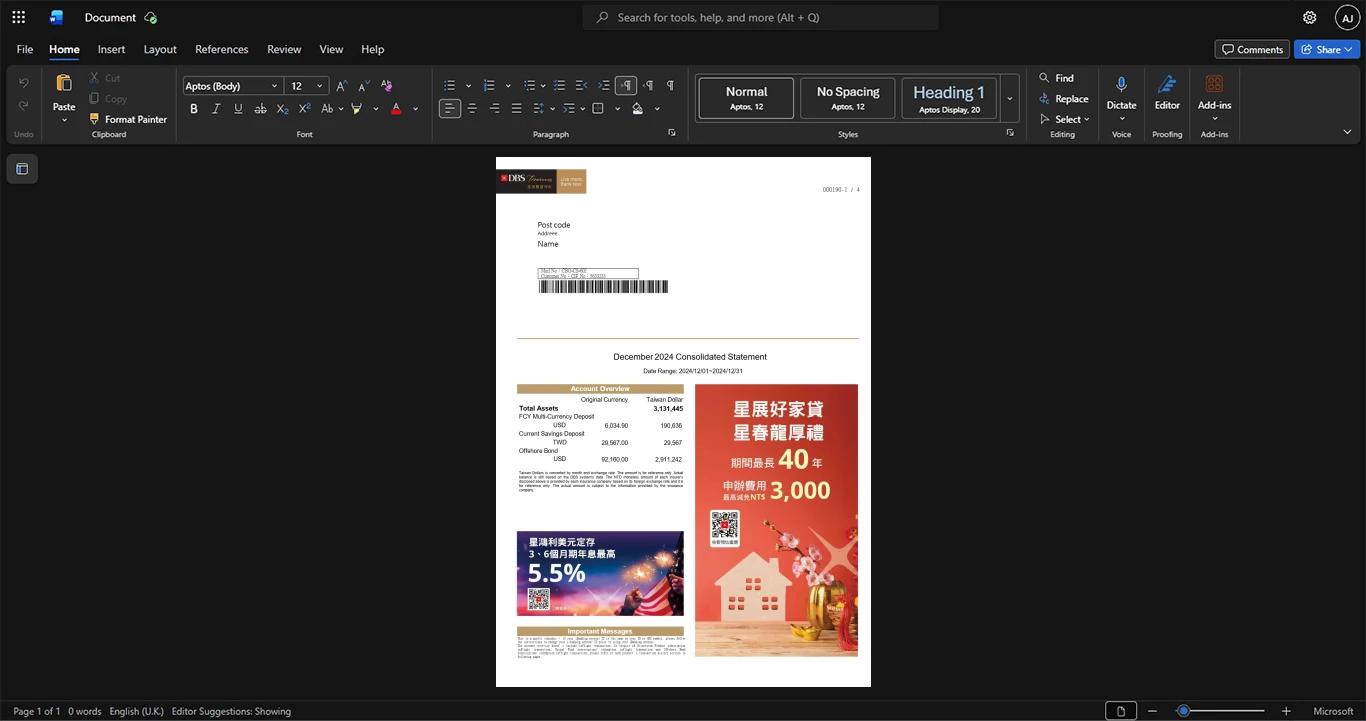Open highlight color dropdown arrow
Viewport: 1366px width, 721px height.
click(376, 108)
